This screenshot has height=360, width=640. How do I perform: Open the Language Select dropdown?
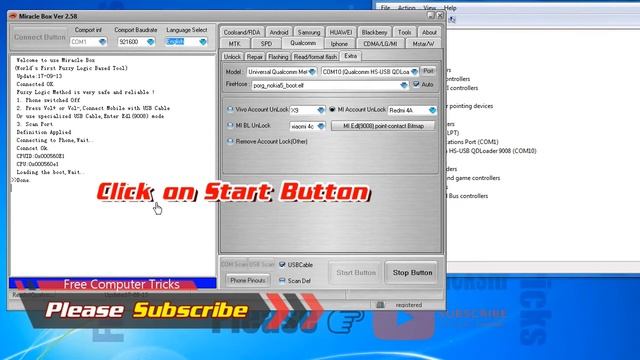point(203,42)
